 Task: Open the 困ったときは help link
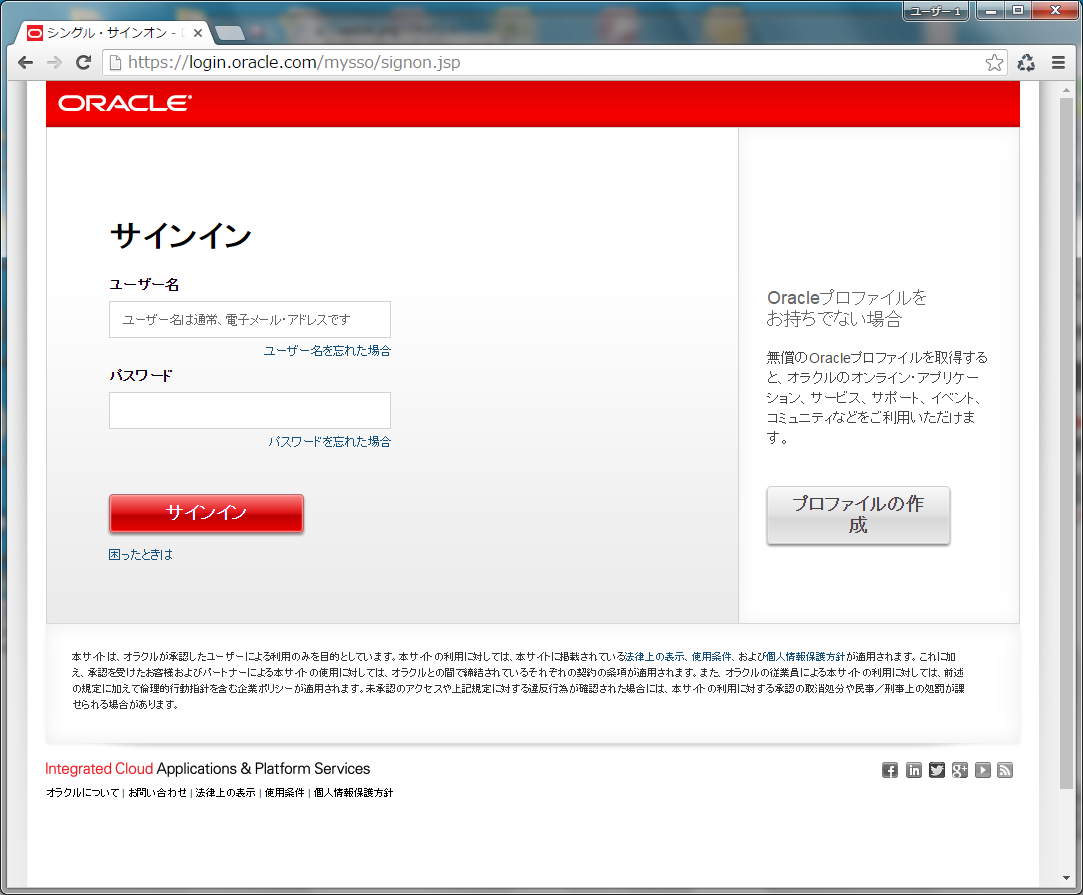141,555
